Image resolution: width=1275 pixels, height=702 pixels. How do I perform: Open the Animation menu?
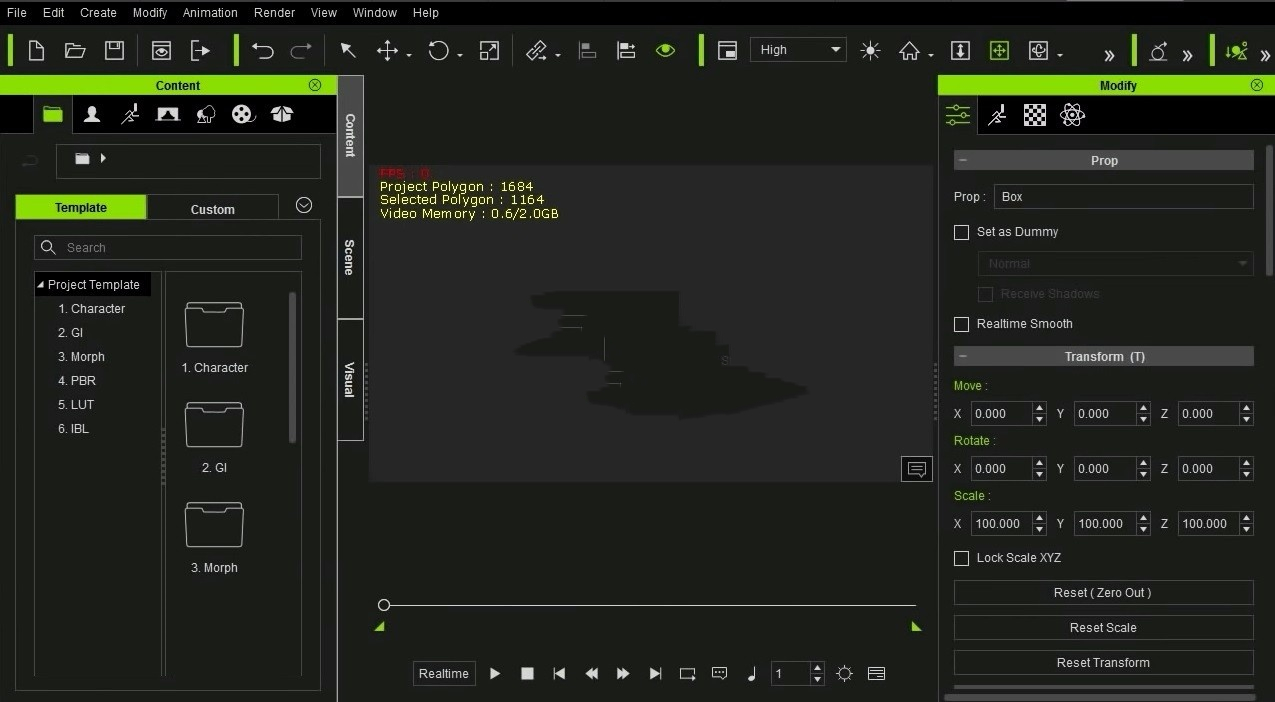(x=209, y=12)
